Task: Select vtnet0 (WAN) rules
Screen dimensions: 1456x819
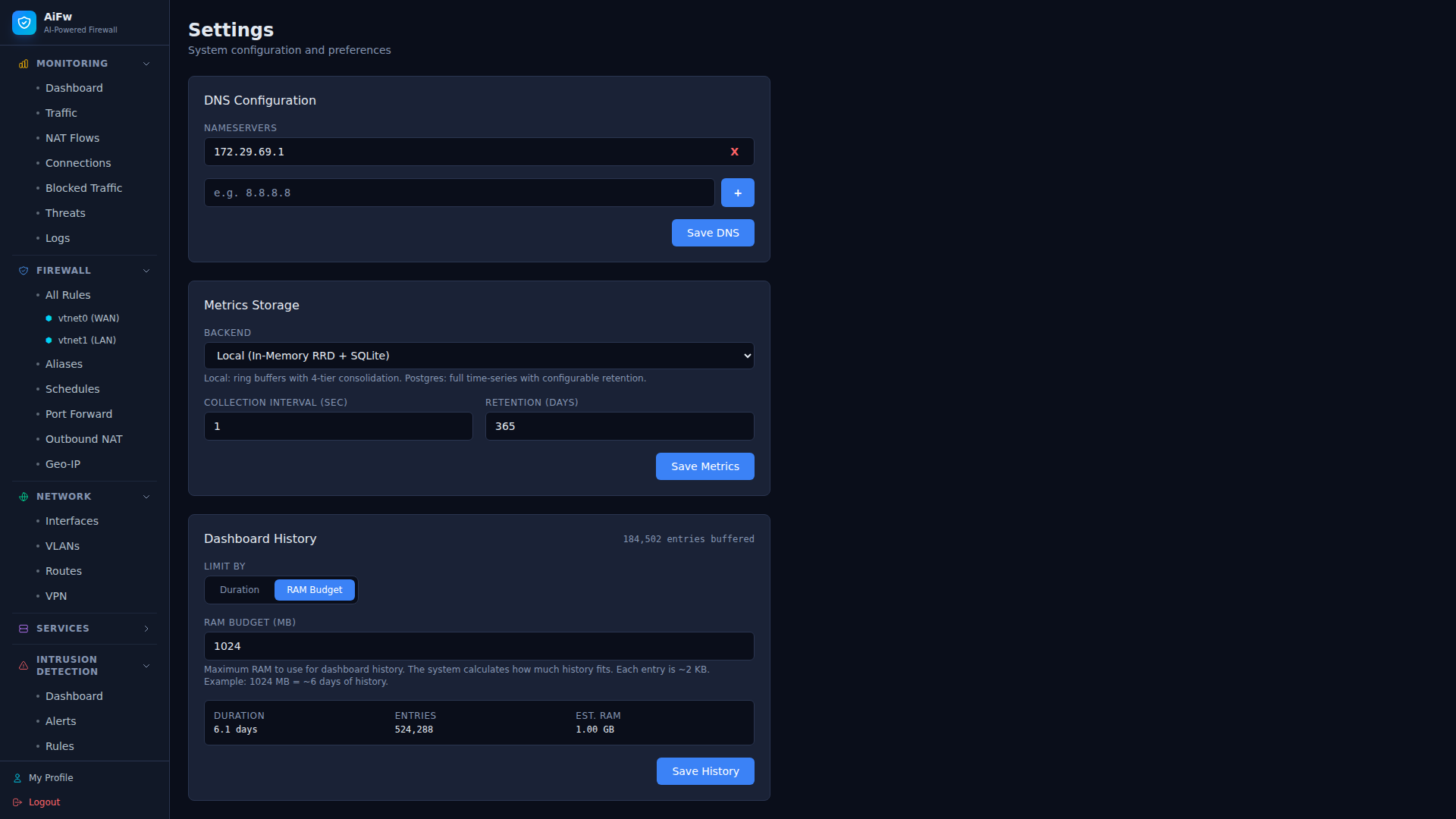Action: pyautogui.click(x=89, y=318)
